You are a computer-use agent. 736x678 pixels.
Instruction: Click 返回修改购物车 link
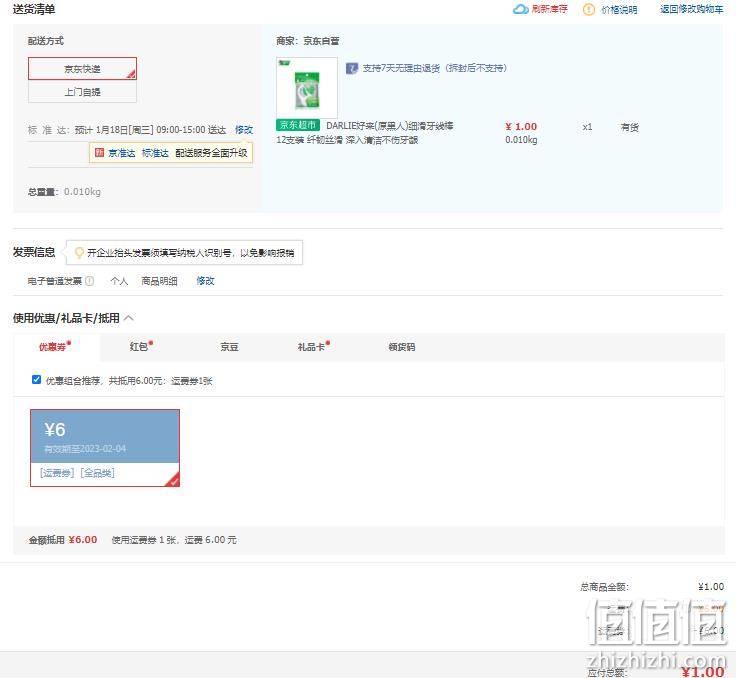(x=691, y=9)
